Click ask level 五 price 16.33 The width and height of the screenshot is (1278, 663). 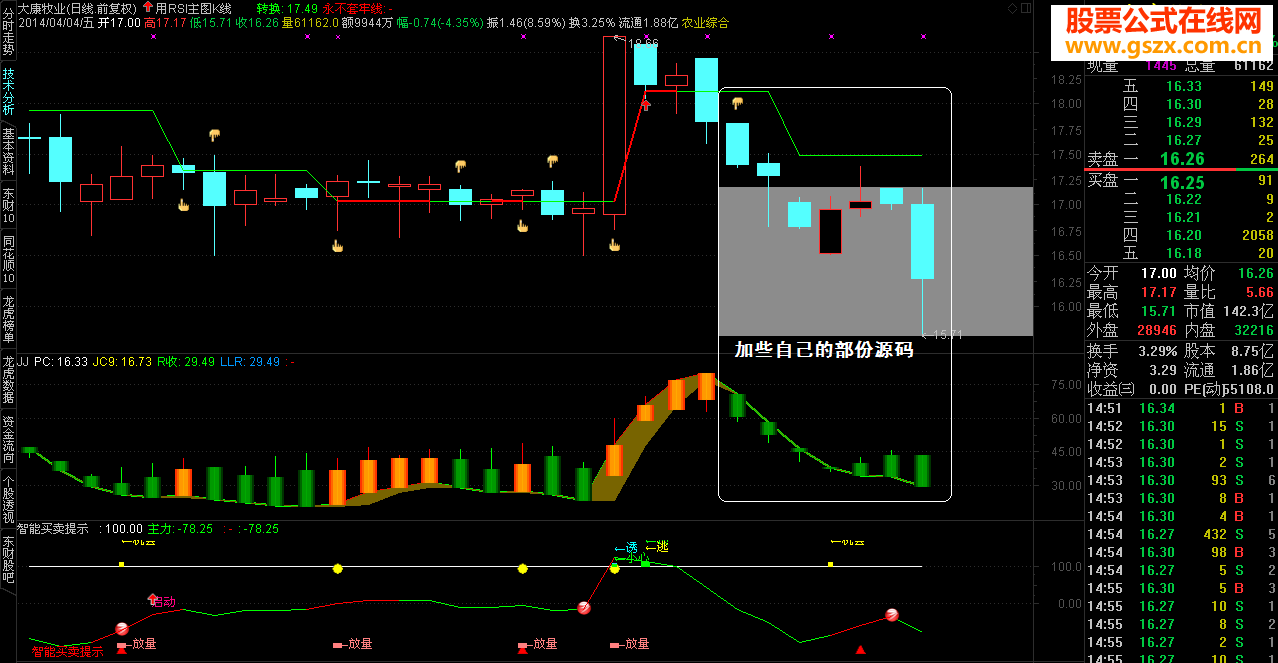click(x=1183, y=86)
